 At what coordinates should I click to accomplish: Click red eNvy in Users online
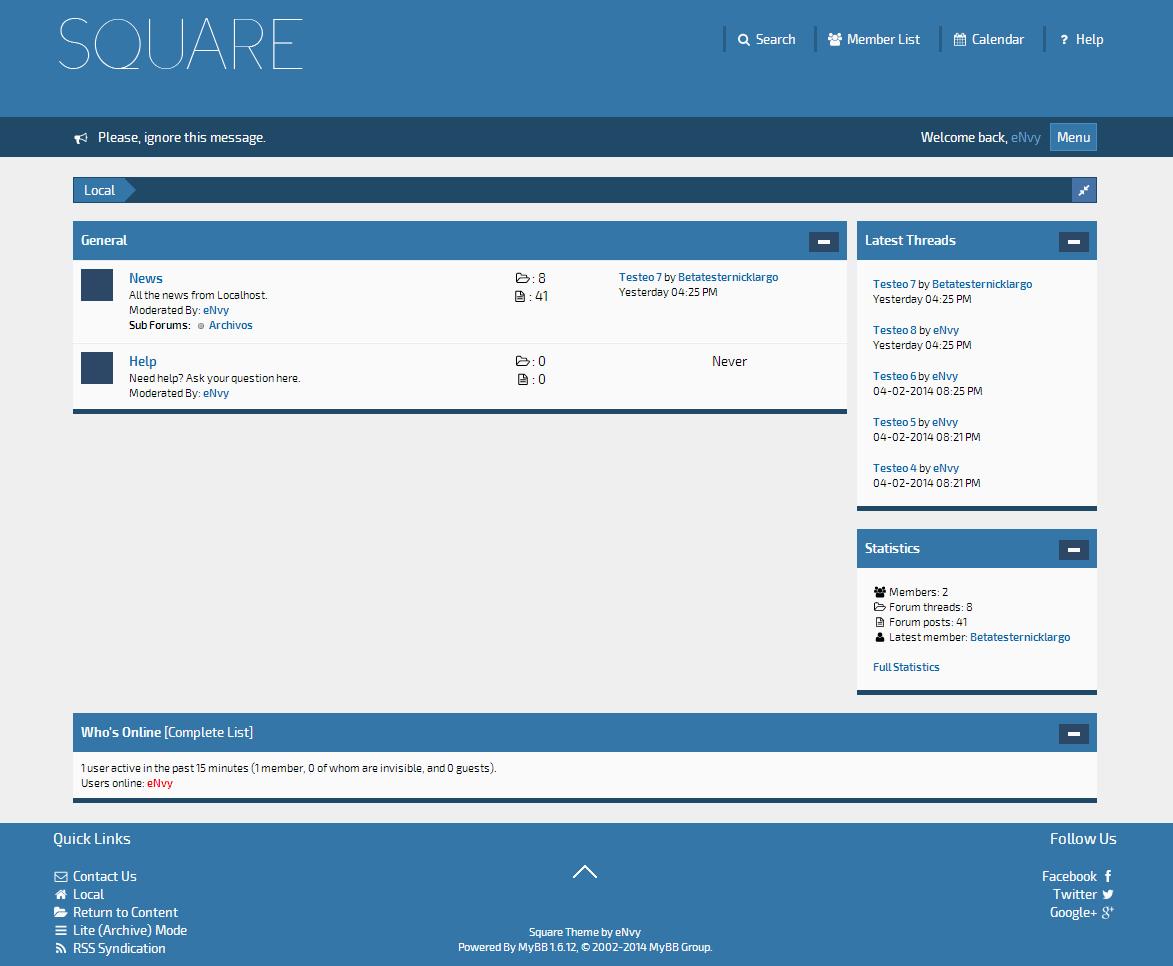tap(160, 783)
